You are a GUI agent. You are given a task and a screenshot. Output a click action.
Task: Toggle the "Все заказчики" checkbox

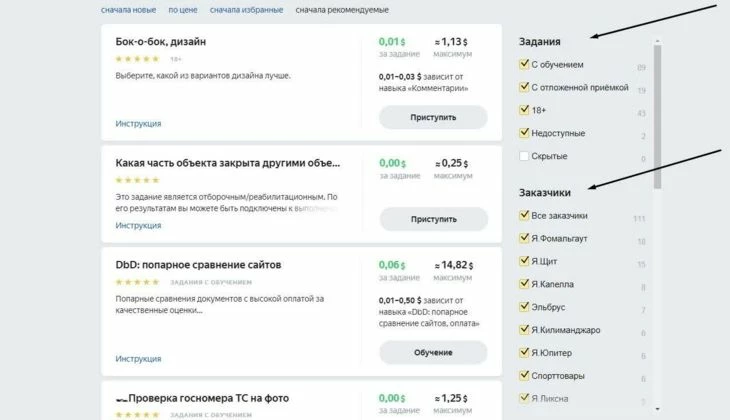pos(524,215)
